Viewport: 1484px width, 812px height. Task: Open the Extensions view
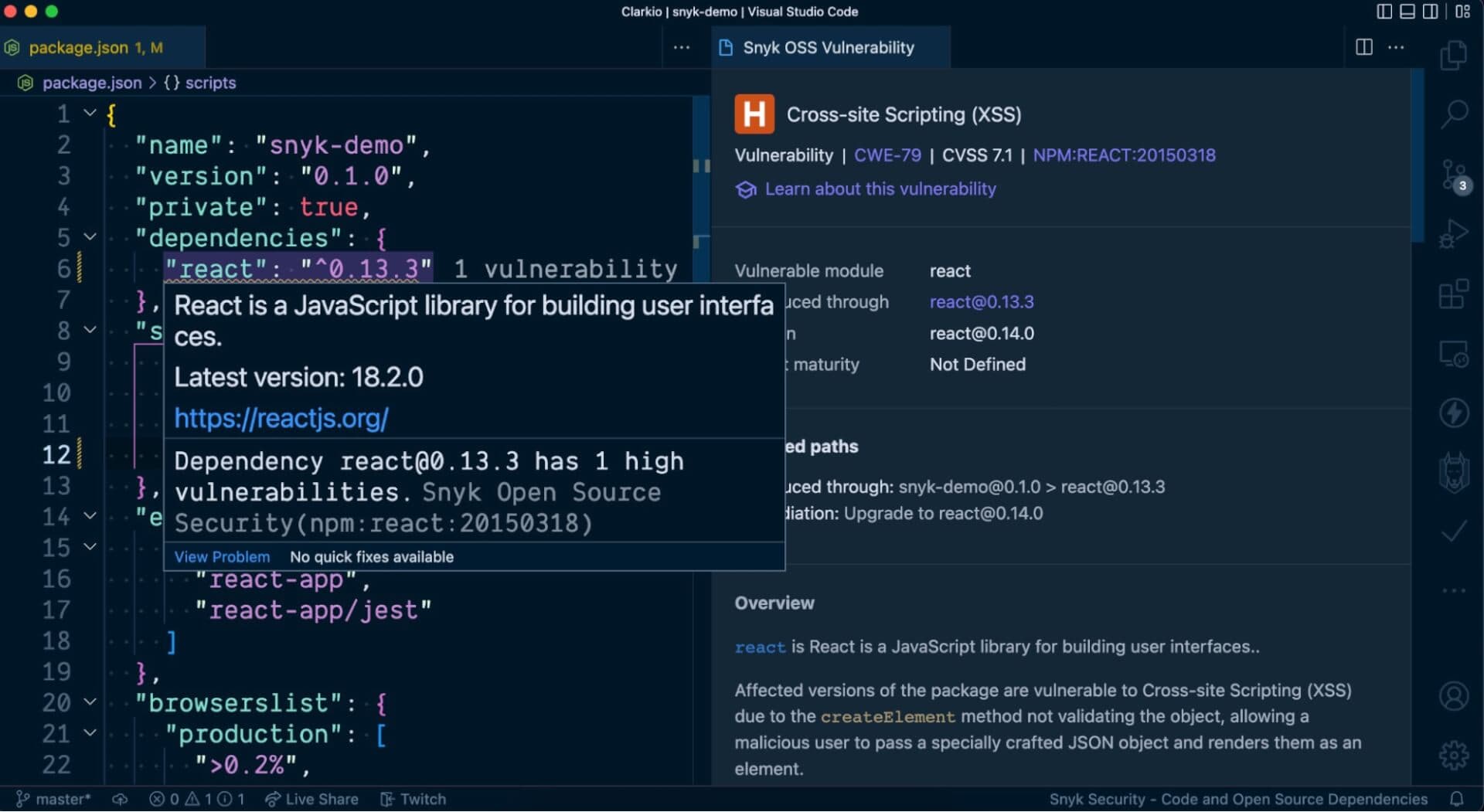[1454, 294]
